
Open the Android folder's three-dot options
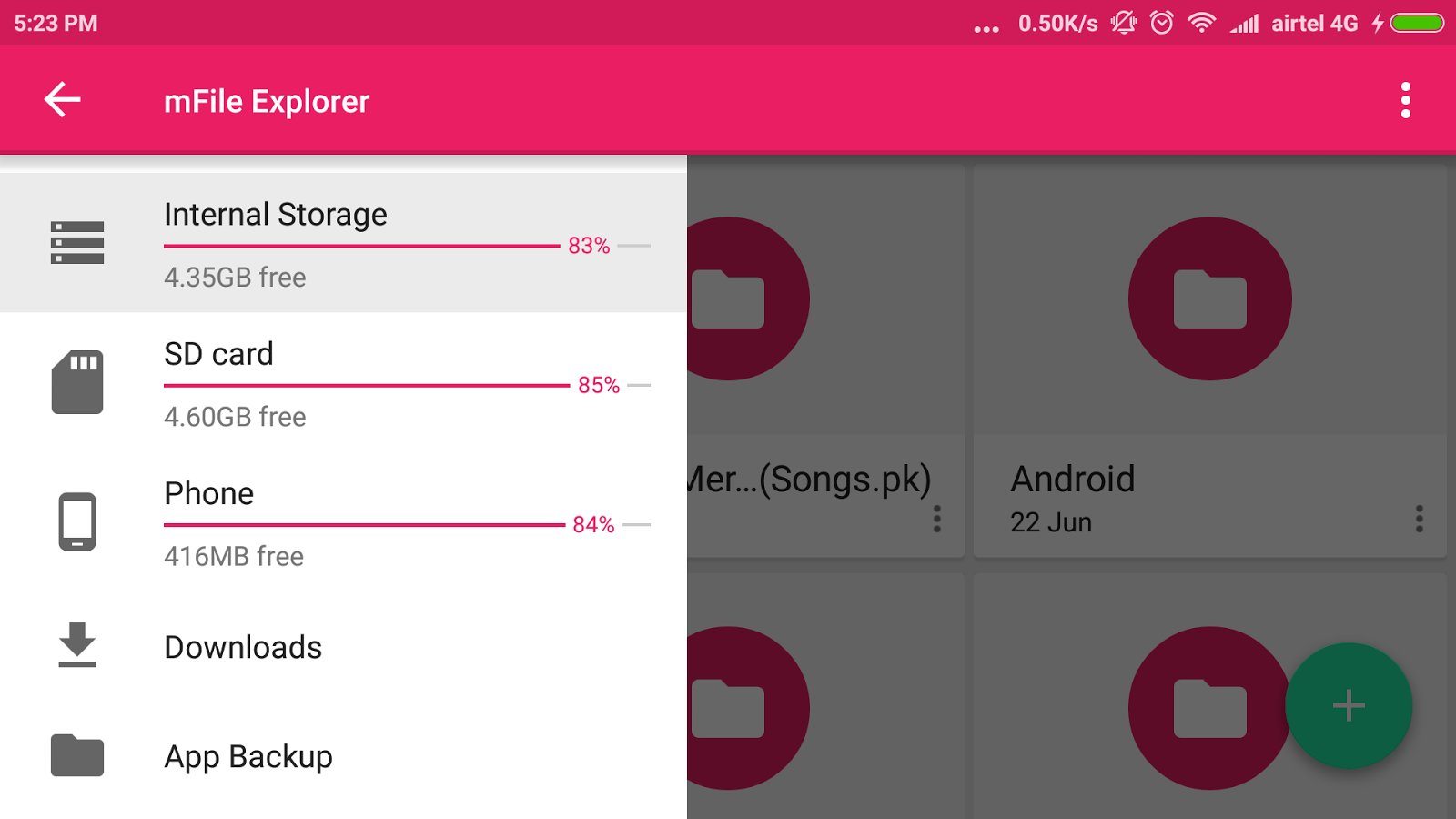pyautogui.click(x=1419, y=519)
